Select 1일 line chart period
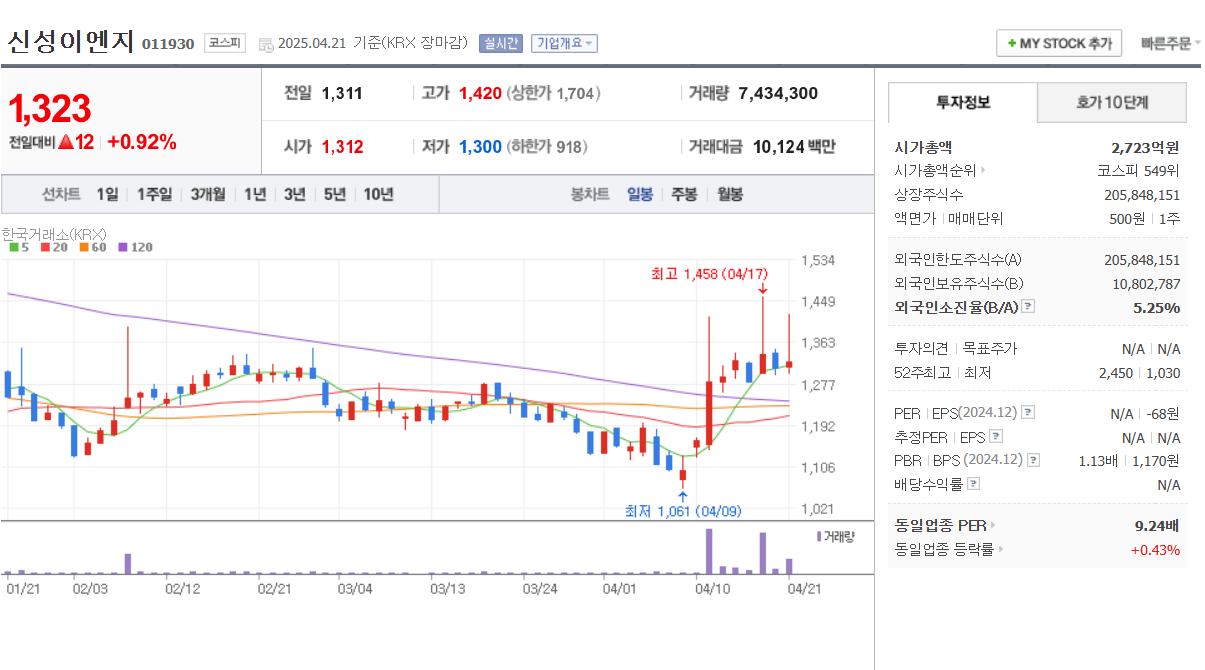 107,194
